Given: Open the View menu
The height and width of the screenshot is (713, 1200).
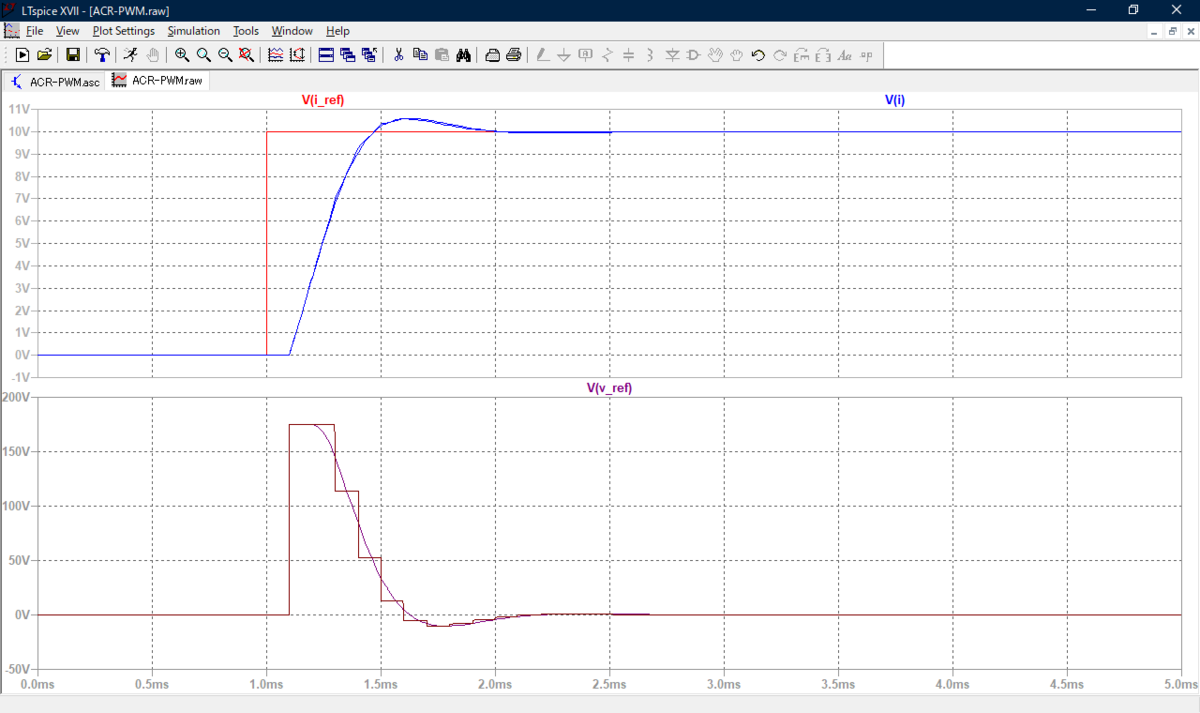Looking at the screenshot, I should [x=67, y=31].
